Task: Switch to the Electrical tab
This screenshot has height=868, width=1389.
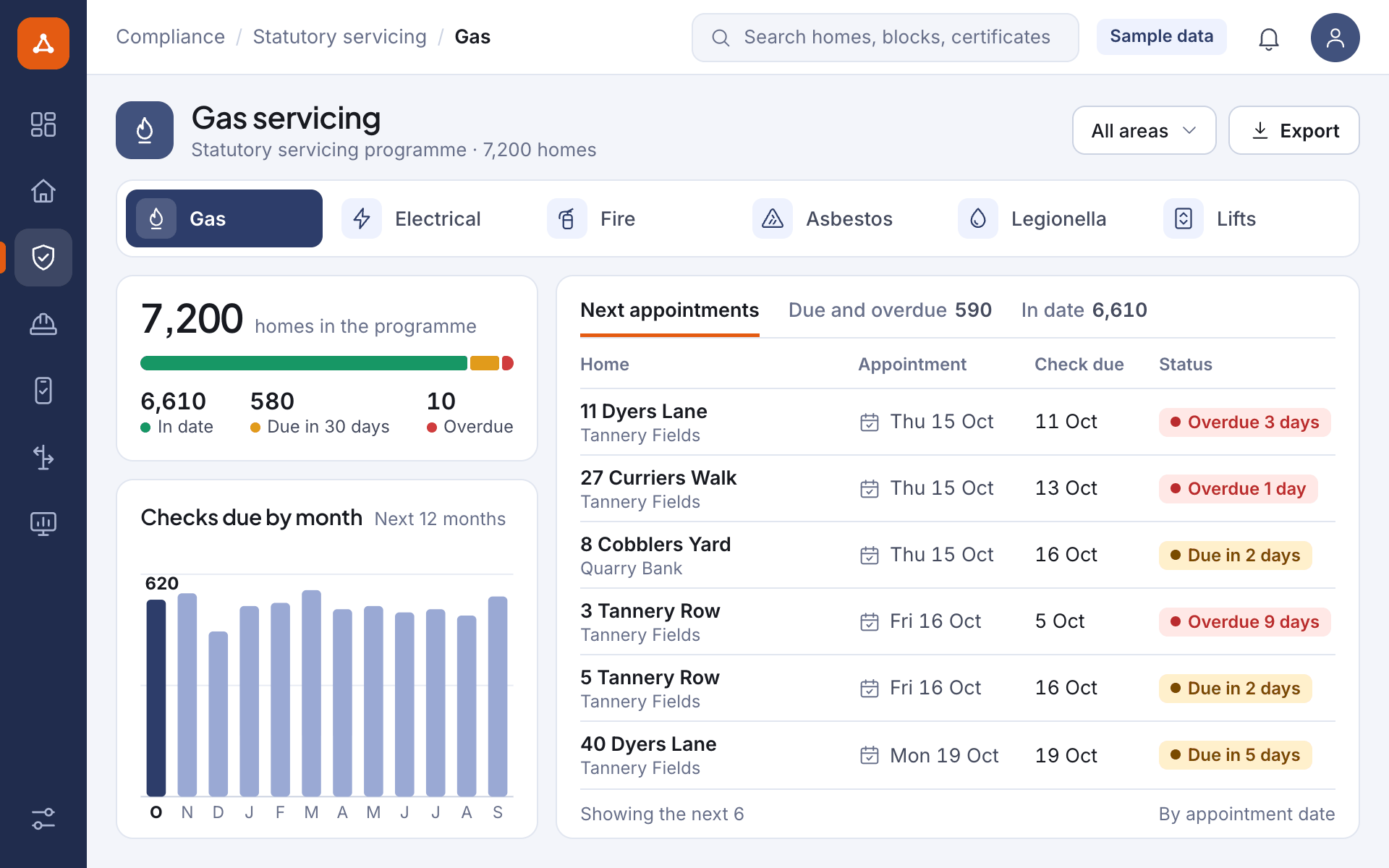Action: [430, 218]
